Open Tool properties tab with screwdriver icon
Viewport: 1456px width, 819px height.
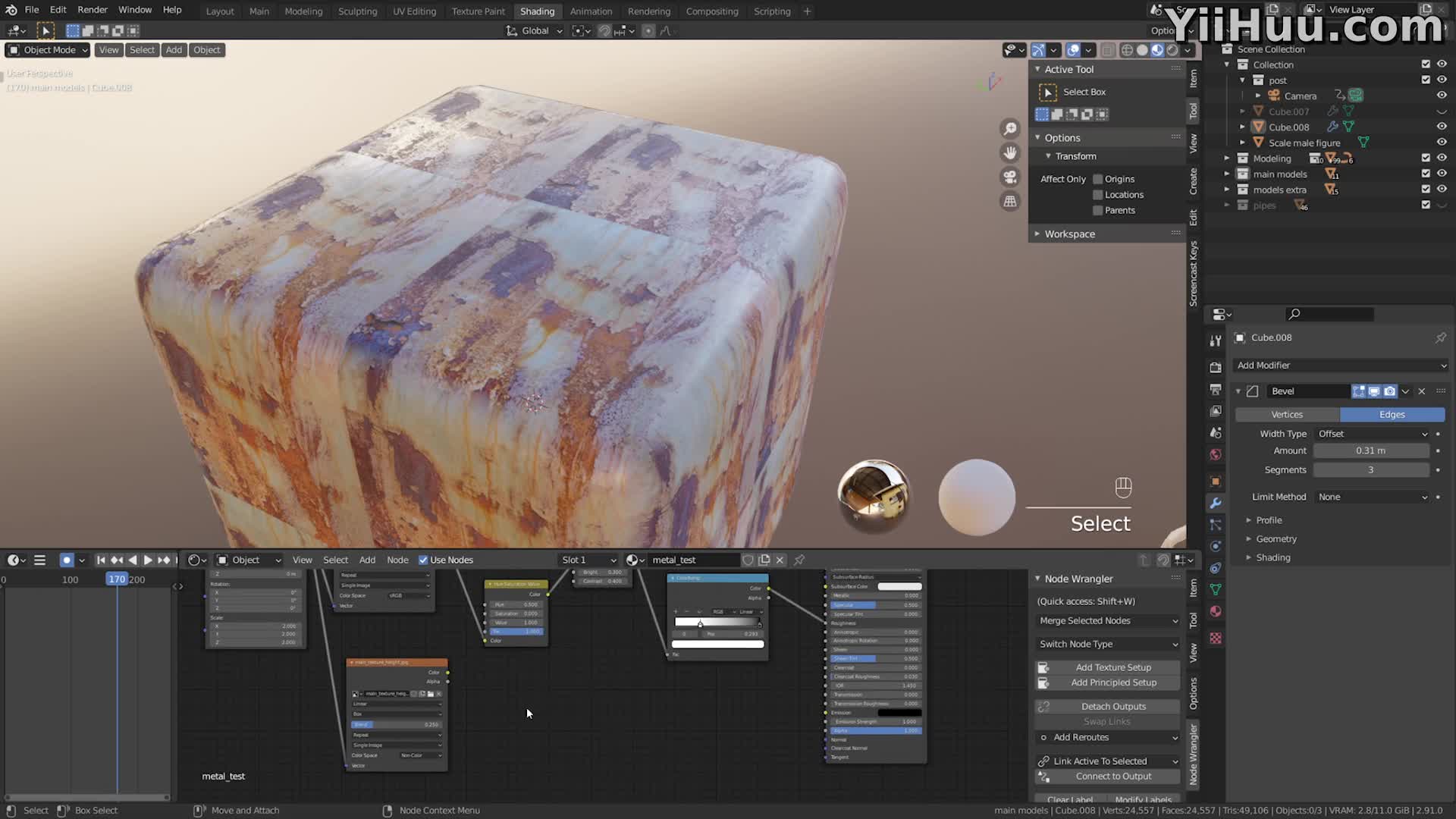click(x=1216, y=340)
